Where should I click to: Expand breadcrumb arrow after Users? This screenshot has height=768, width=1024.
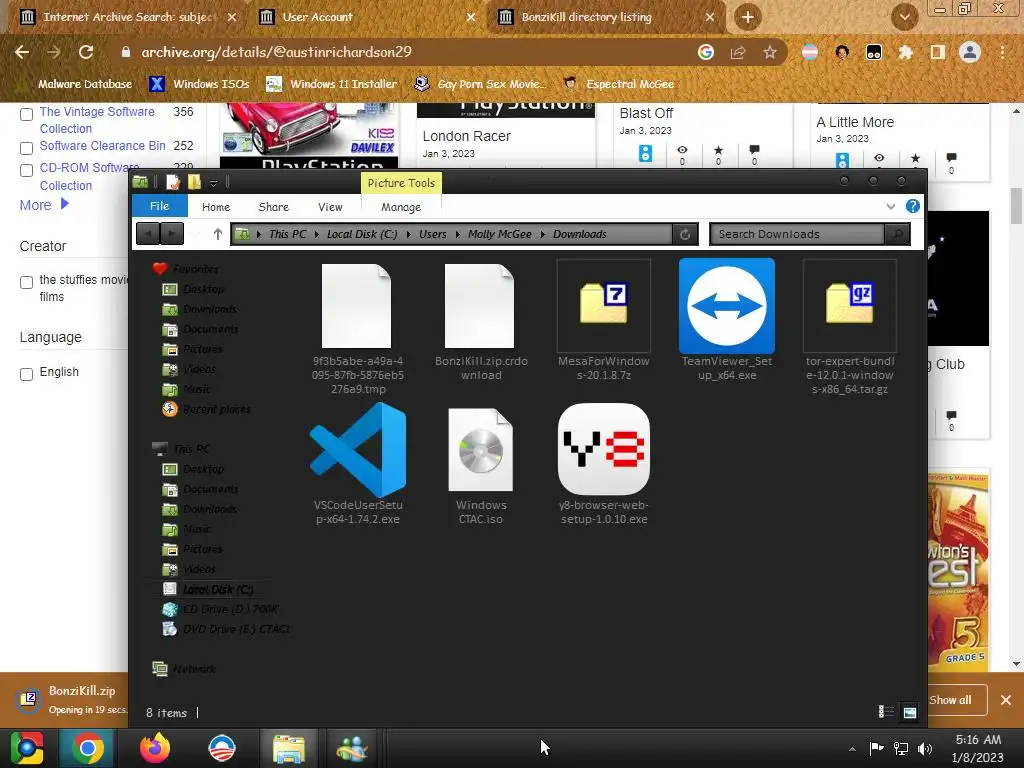tap(457, 234)
